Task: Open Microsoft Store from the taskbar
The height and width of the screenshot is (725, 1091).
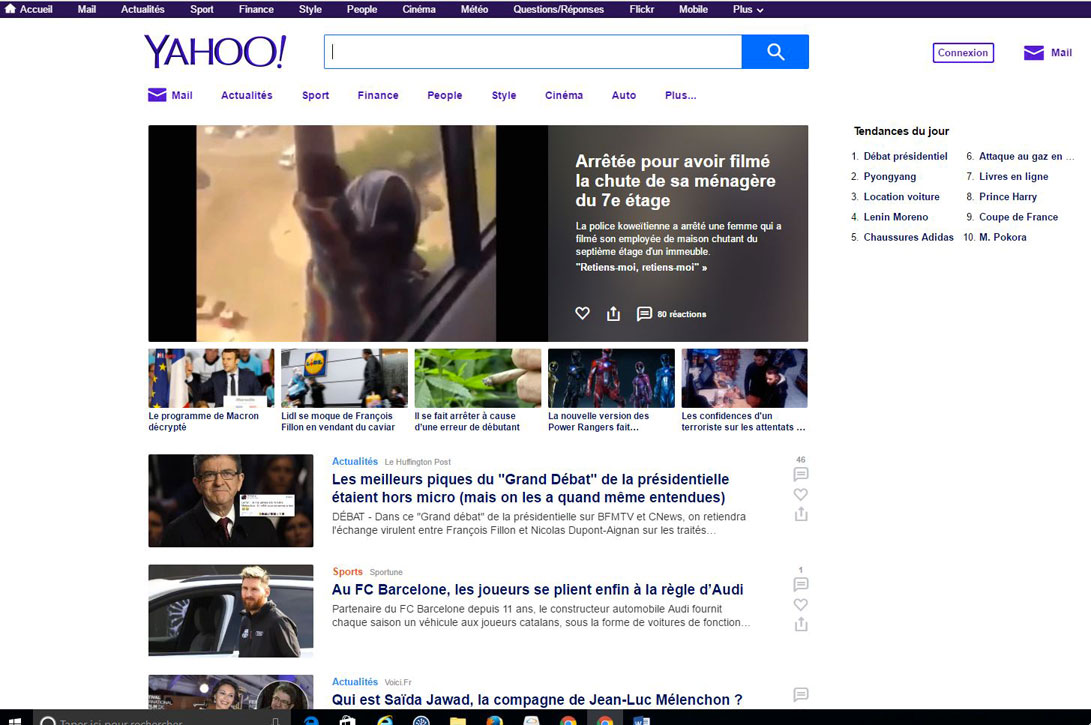Action: click(x=347, y=721)
